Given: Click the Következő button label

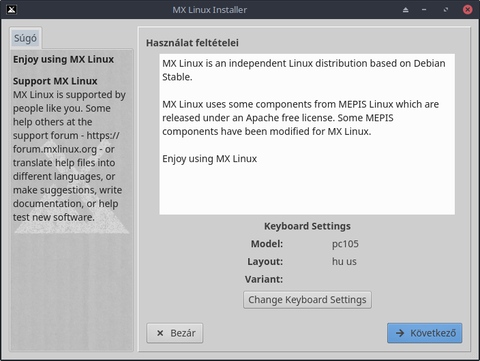Looking at the screenshot, I should [433, 333].
